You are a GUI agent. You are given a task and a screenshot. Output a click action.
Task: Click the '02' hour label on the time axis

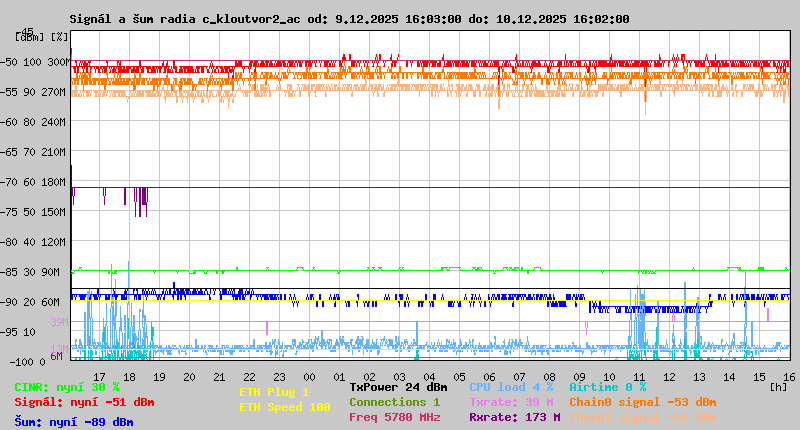point(369,377)
